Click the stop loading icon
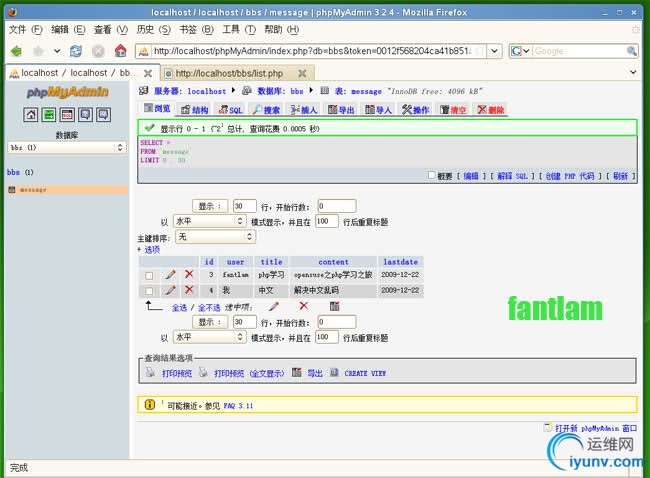 [98, 51]
